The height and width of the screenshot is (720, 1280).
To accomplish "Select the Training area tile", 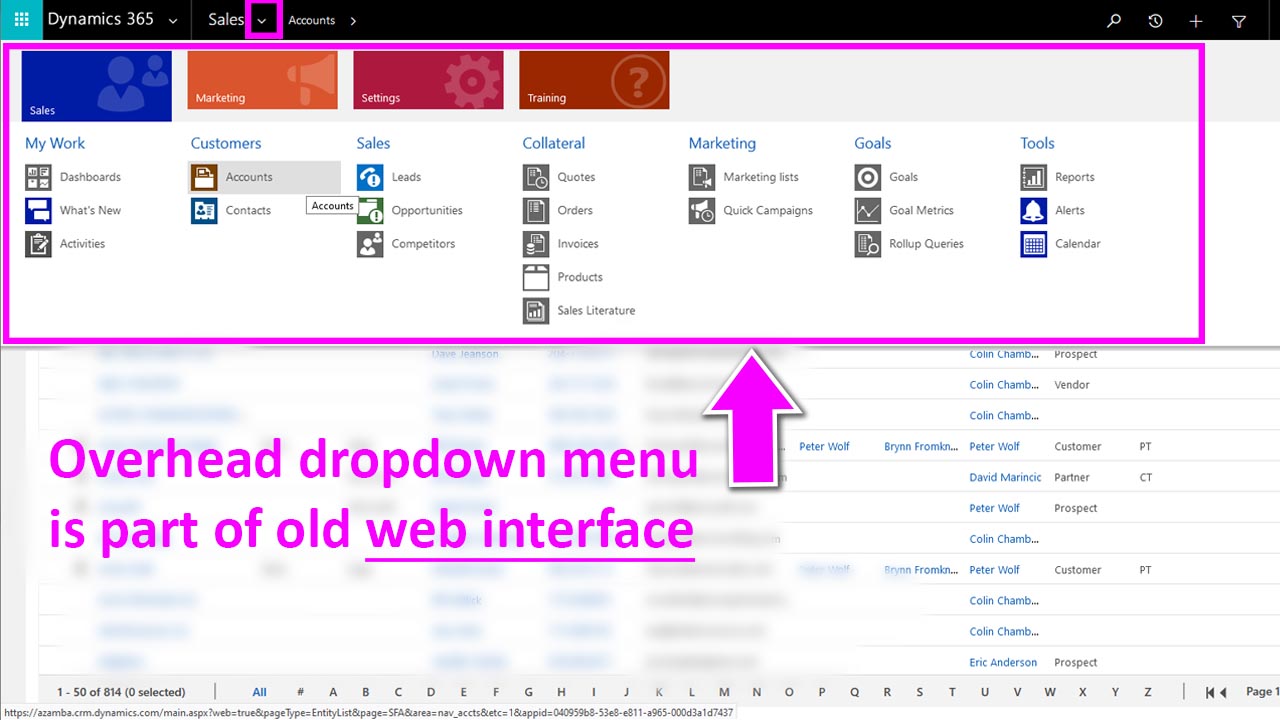I will 595,80.
